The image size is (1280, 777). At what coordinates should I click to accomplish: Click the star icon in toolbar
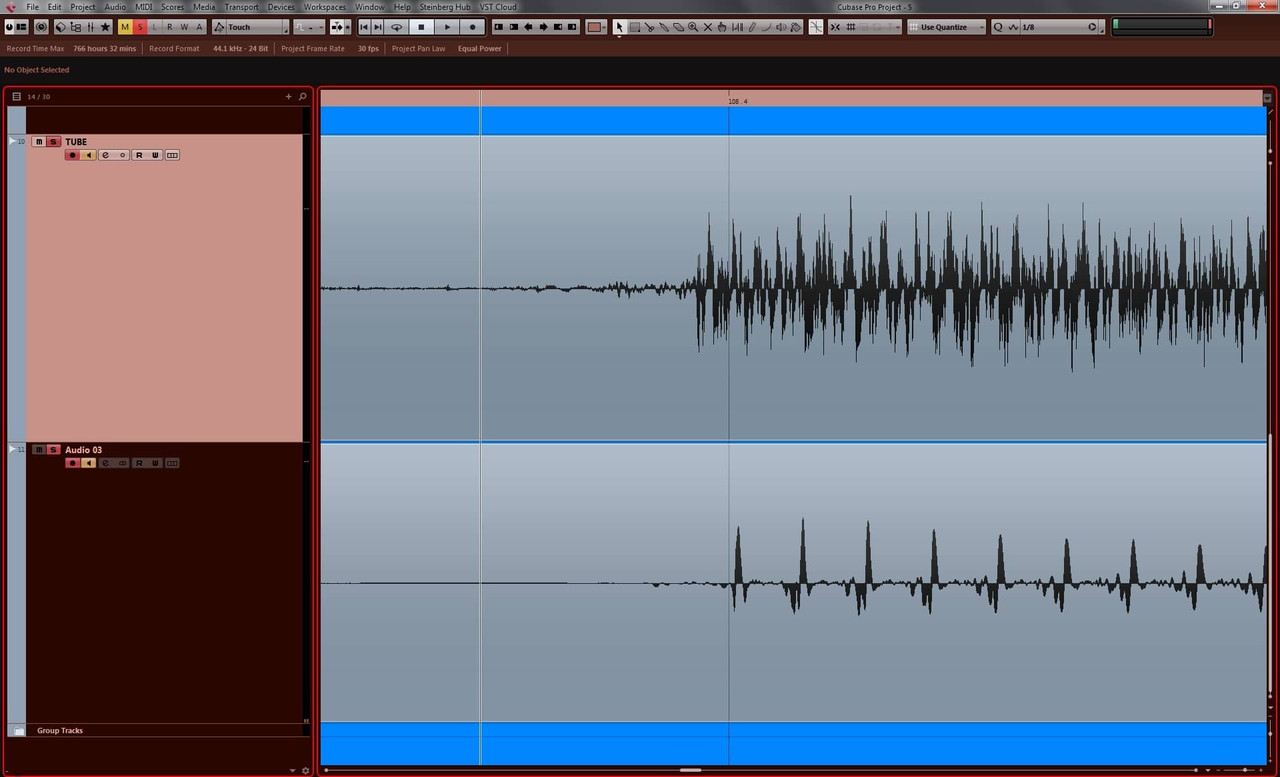click(x=105, y=27)
